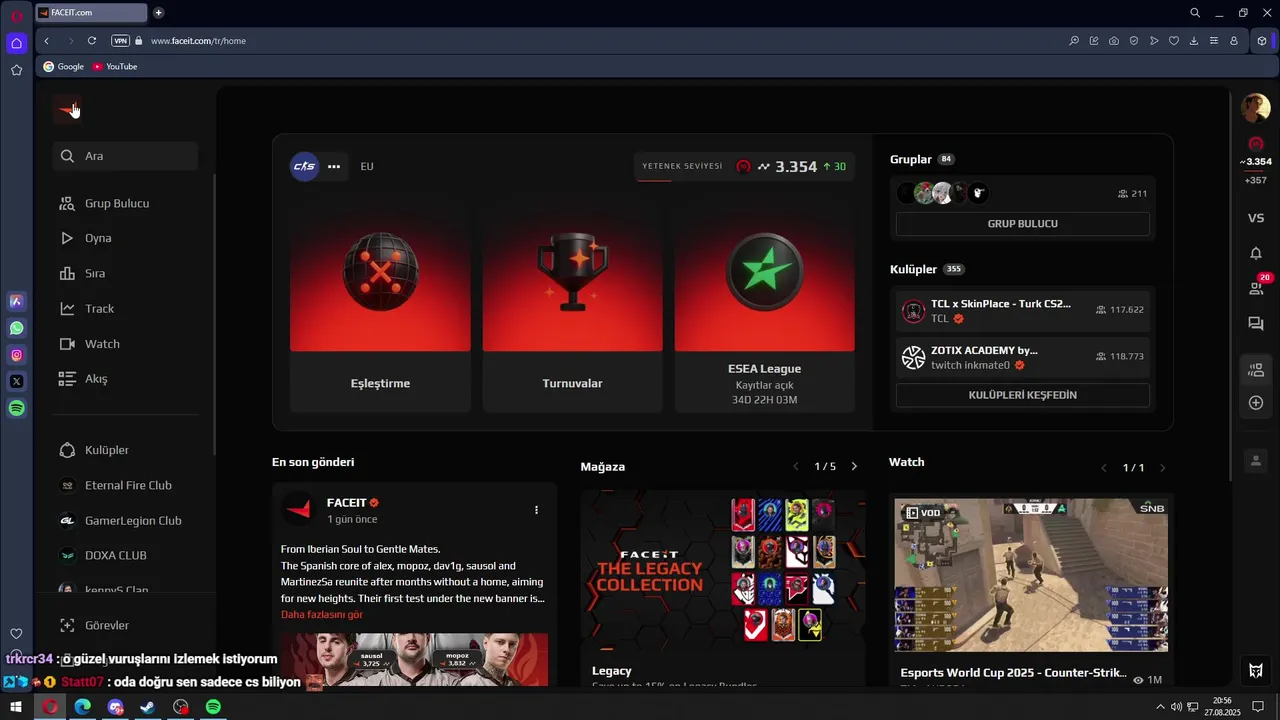Select the Turnuvalar card
1280x720 pixels.
[572, 311]
